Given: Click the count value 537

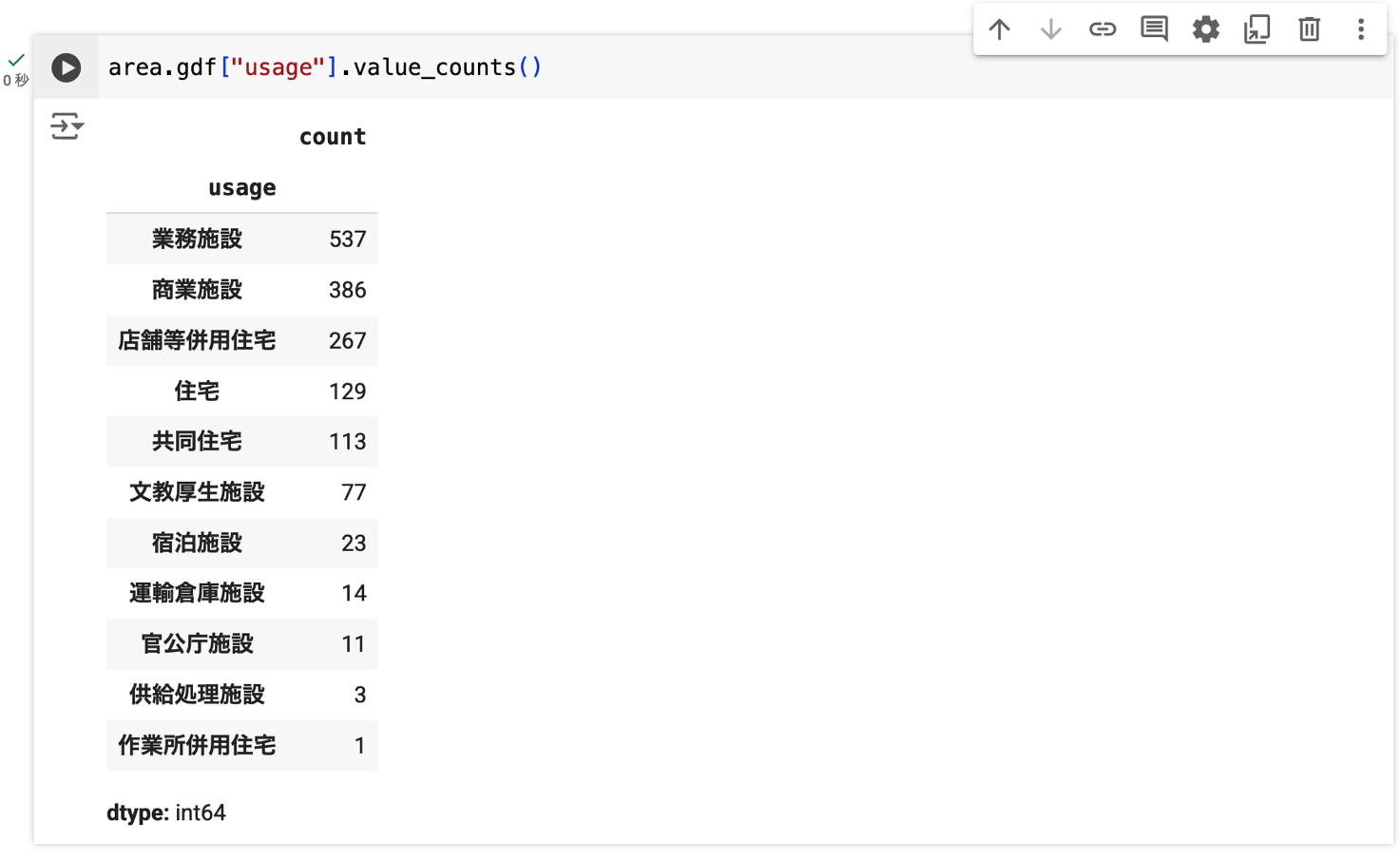Looking at the screenshot, I should 348,239.
